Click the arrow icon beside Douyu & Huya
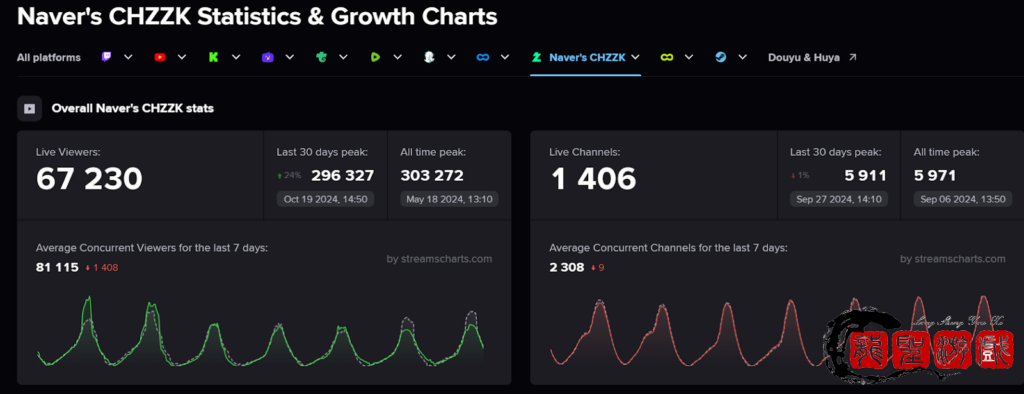This screenshot has width=1024, height=394. (x=852, y=57)
